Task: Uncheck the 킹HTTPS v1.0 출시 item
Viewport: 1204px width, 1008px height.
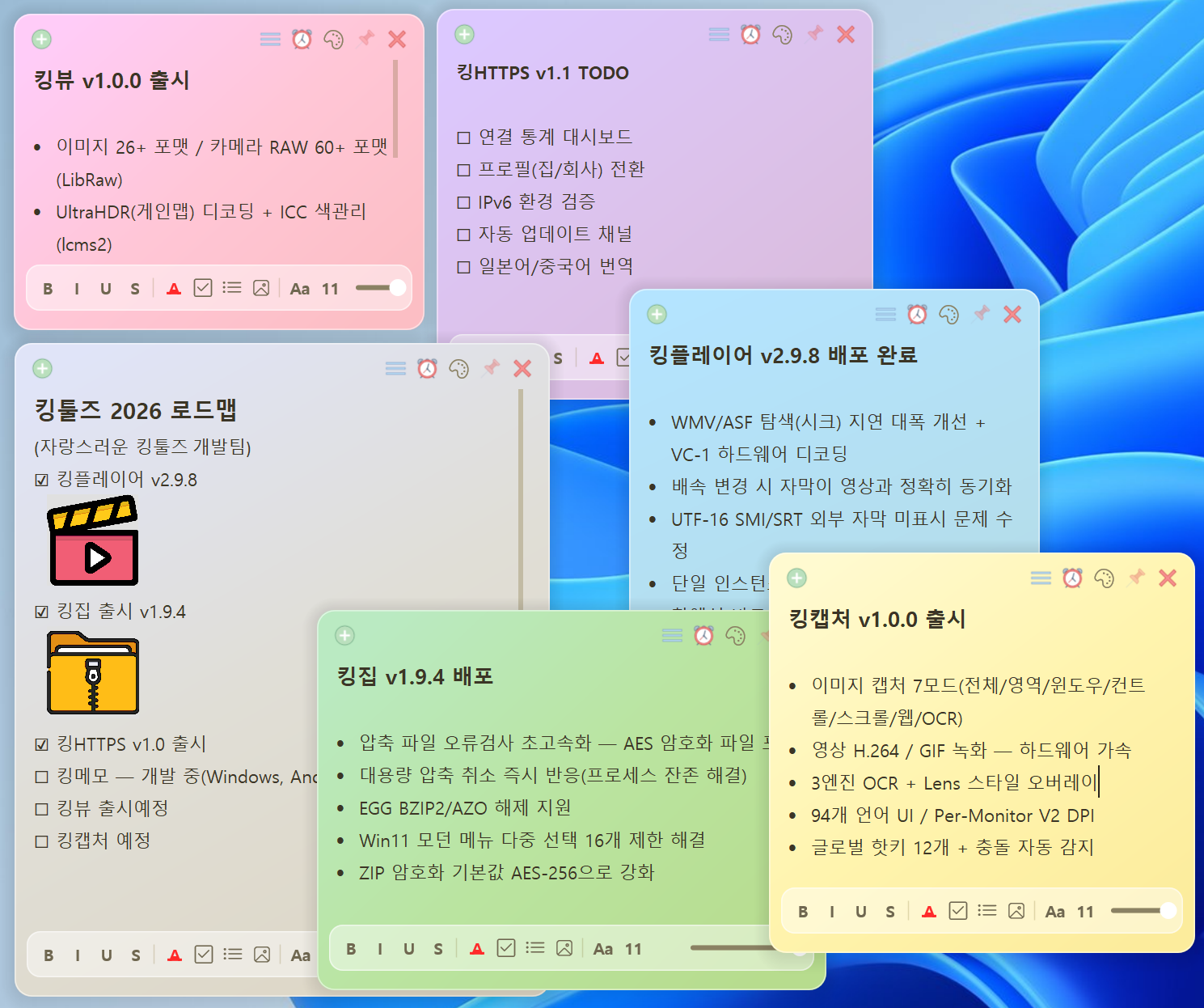Action: [x=42, y=745]
